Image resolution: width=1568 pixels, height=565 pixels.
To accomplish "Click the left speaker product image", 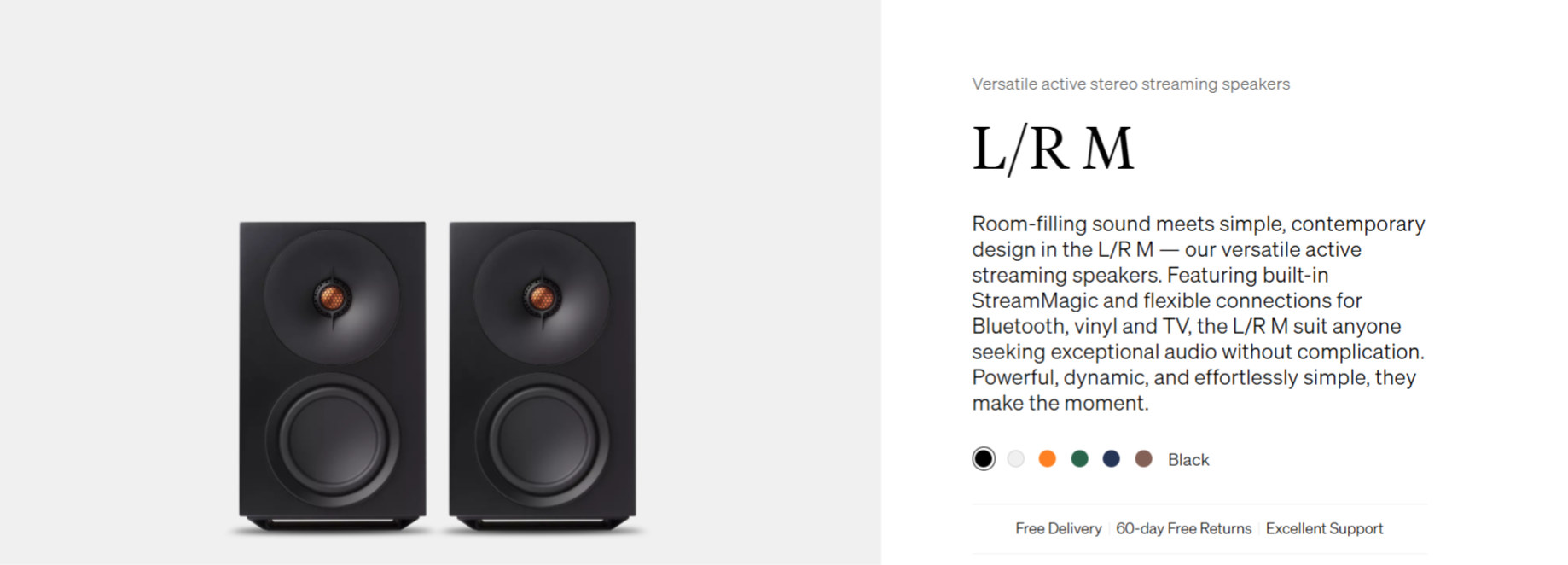I will tap(332, 377).
